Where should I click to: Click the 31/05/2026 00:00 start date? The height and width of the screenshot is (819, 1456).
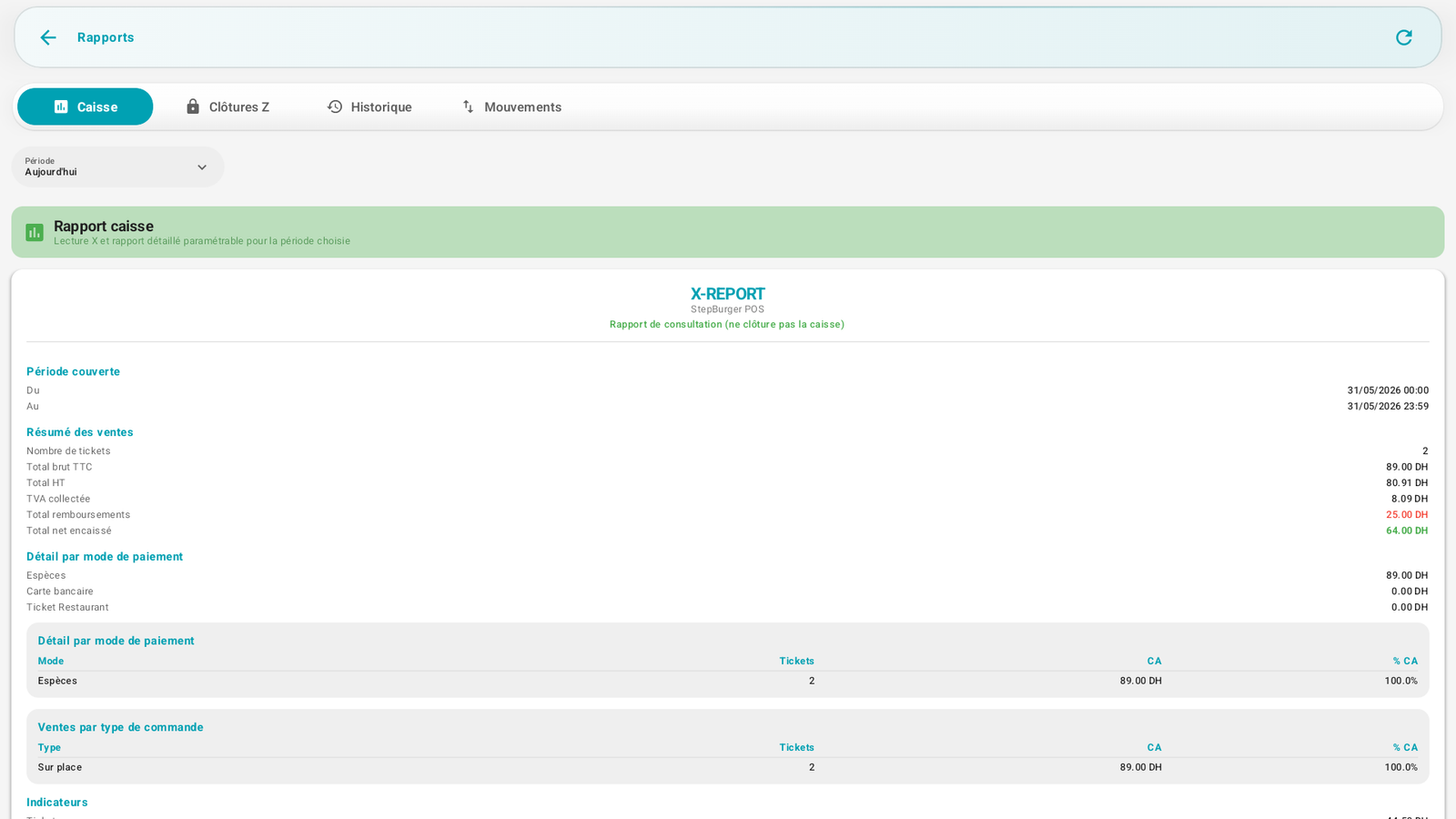pos(1388,390)
